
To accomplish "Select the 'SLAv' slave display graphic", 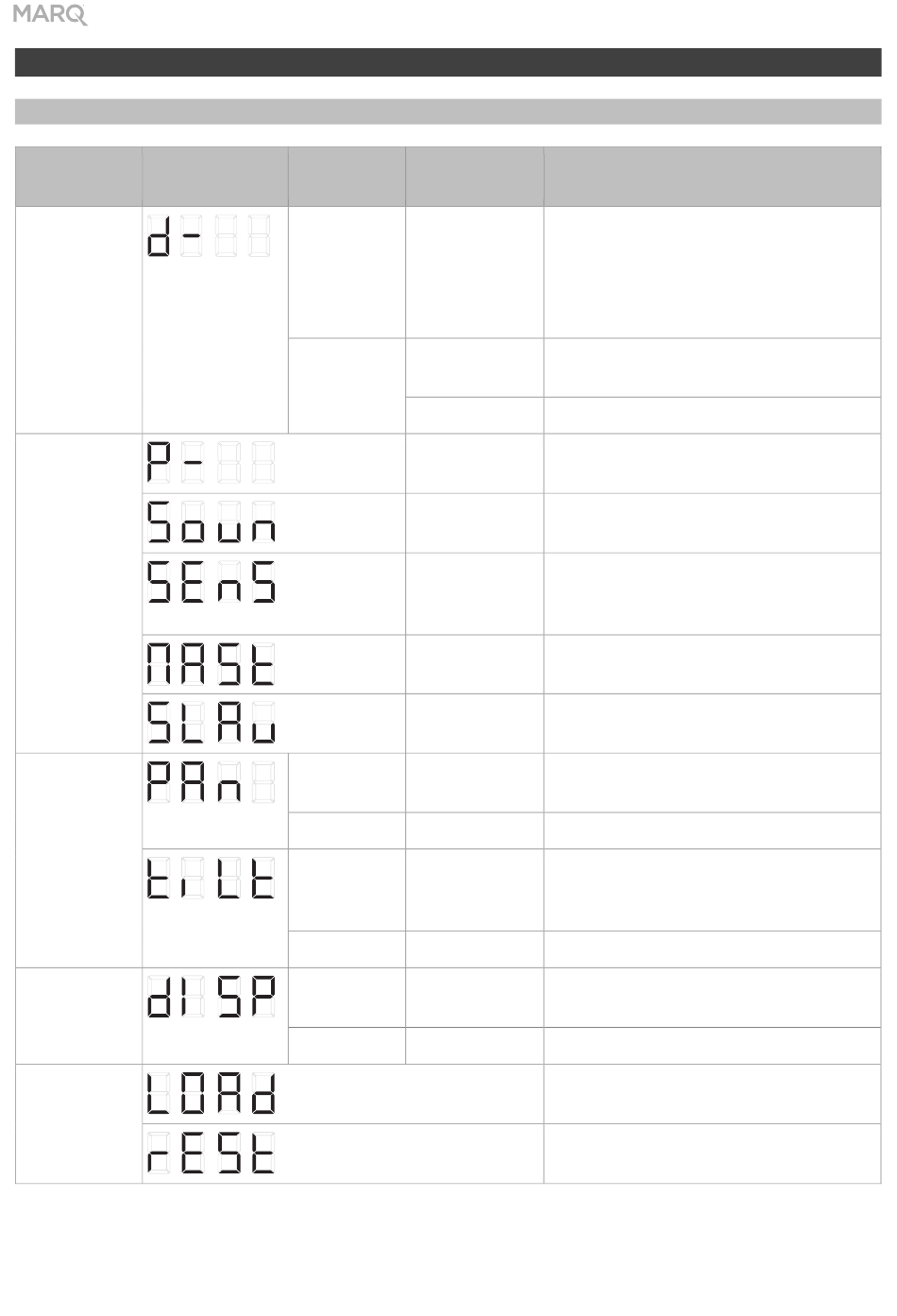I will point(211,724).
